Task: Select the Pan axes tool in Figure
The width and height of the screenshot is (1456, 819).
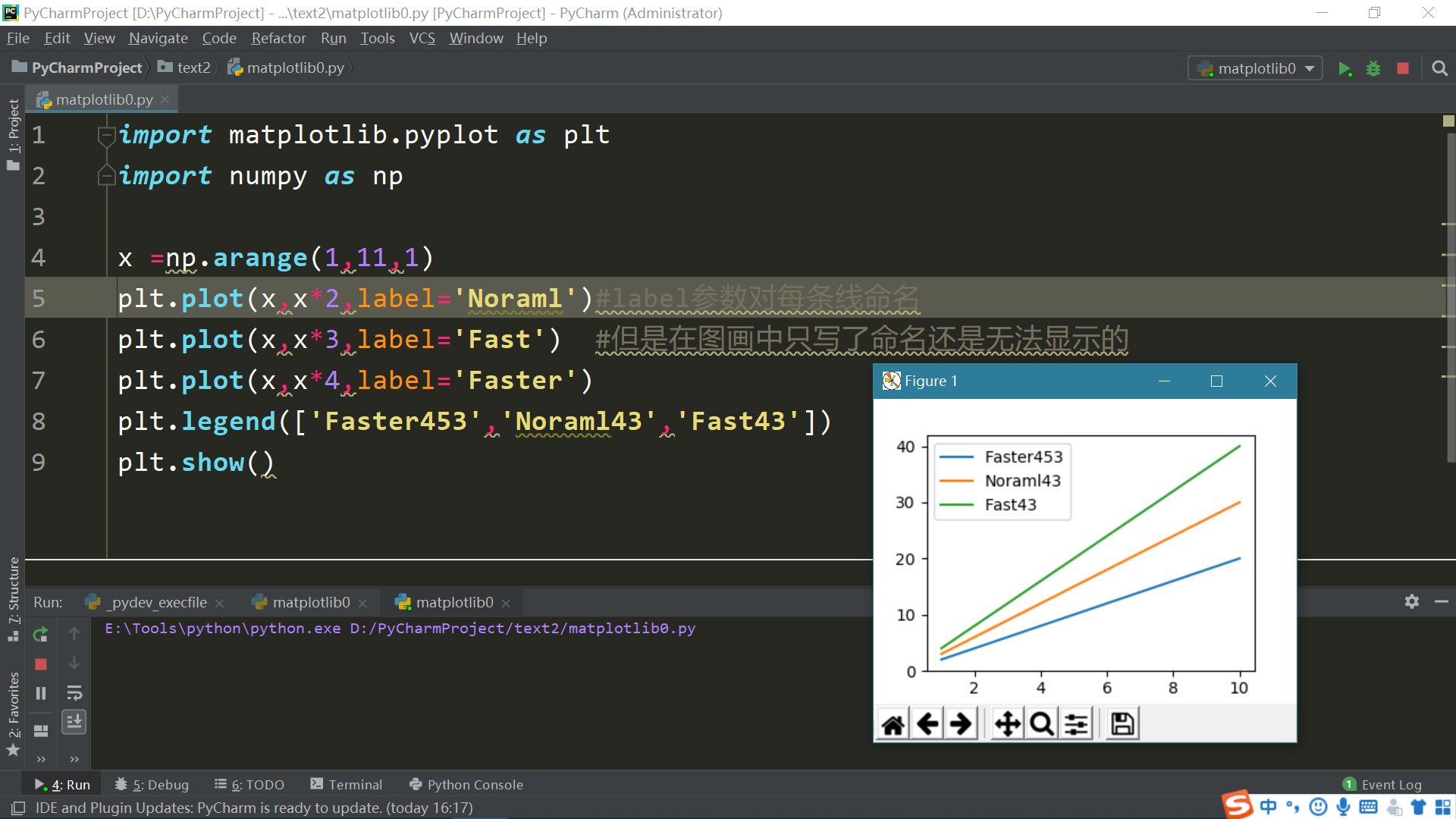Action: point(1007,724)
